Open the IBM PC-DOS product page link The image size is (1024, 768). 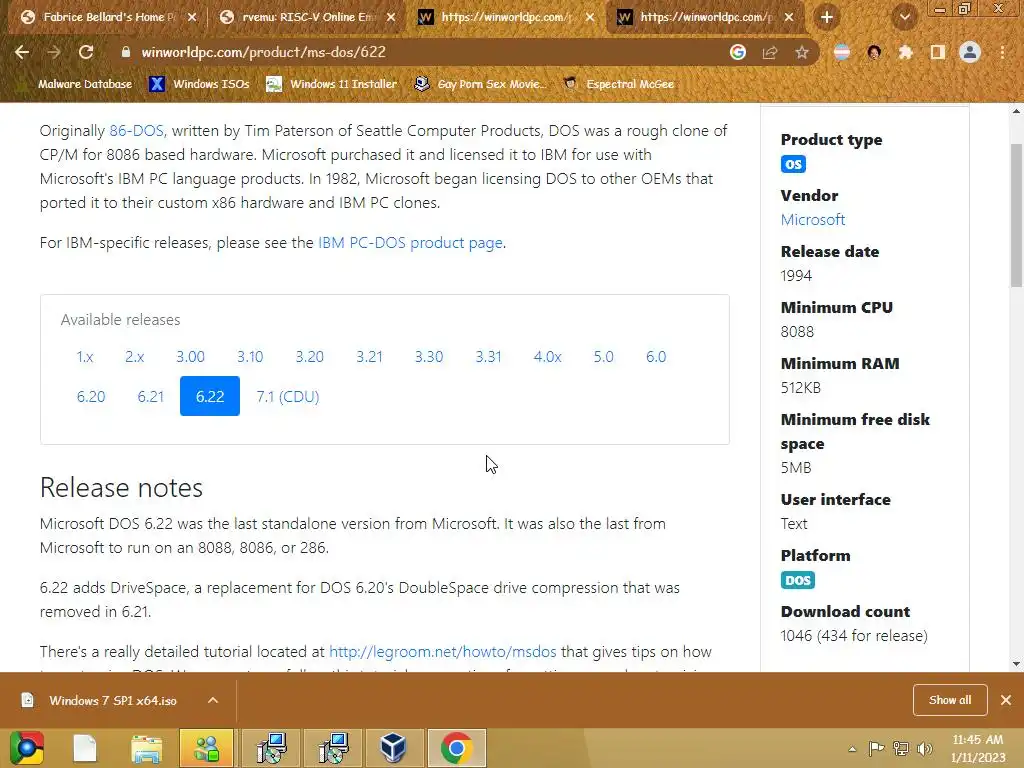[410, 242]
